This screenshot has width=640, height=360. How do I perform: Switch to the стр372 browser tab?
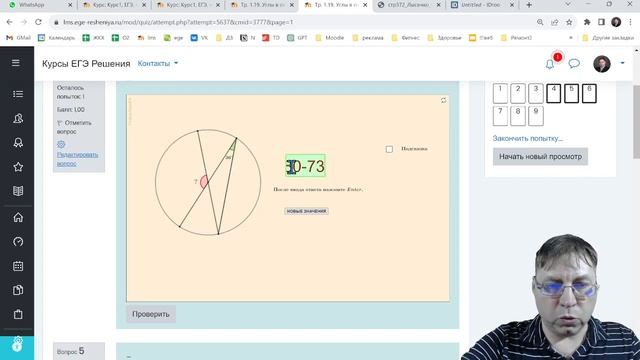[409, 5]
